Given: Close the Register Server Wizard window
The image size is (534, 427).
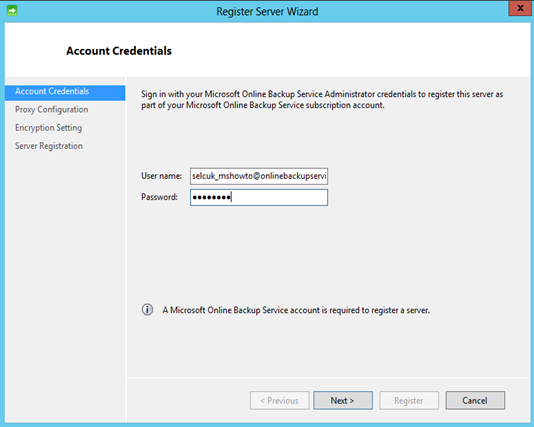Looking at the screenshot, I should 520,8.
